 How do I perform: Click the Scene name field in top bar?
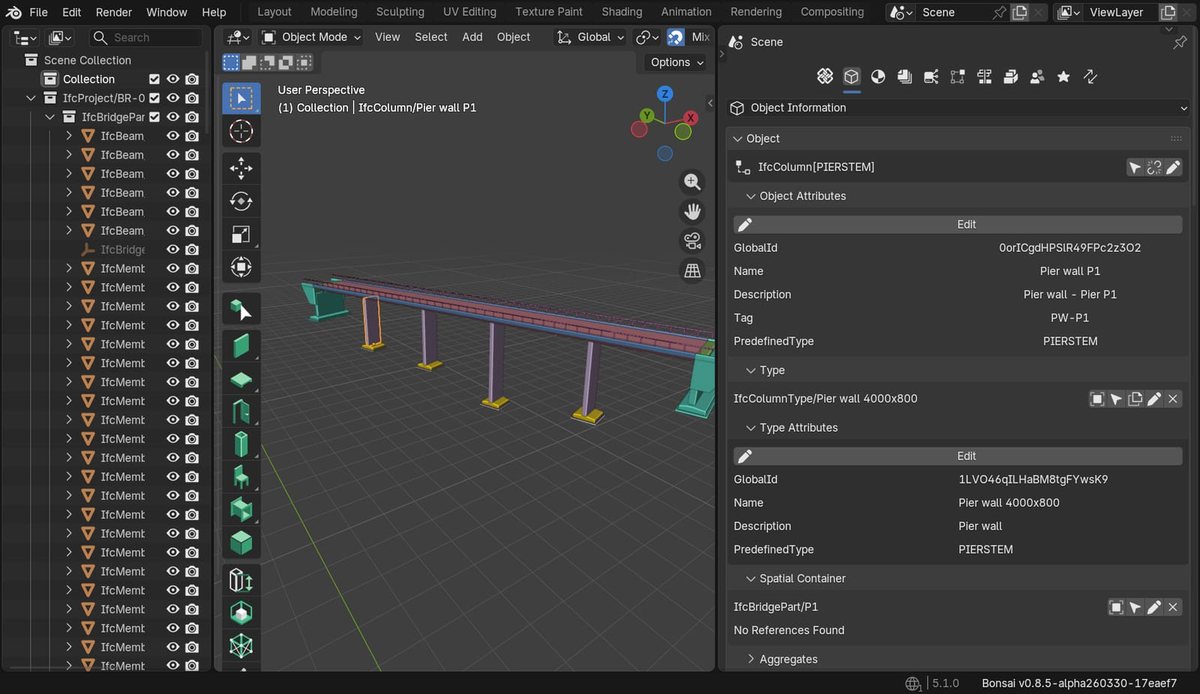click(x=953, y=12)
